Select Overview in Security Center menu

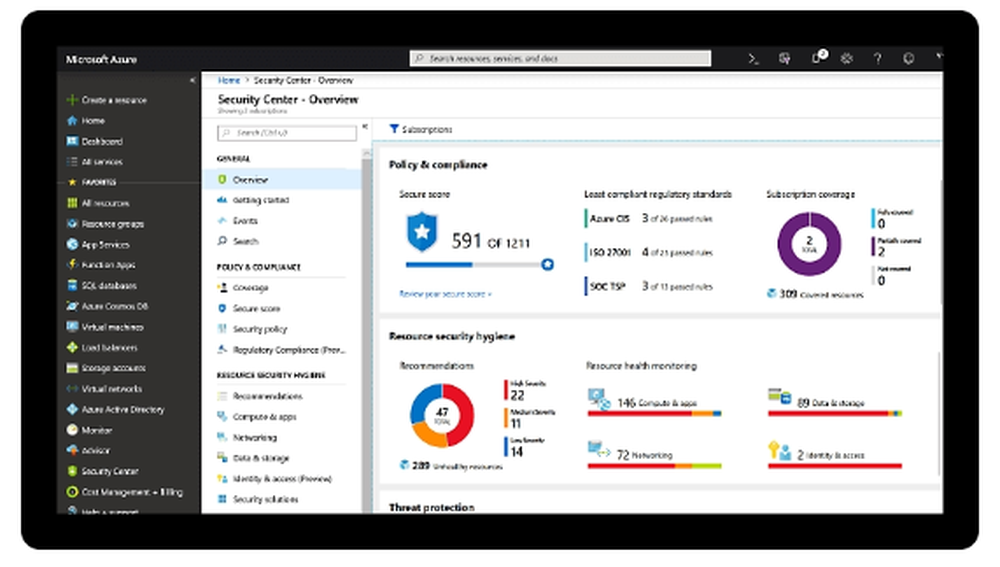pos(281,180)
